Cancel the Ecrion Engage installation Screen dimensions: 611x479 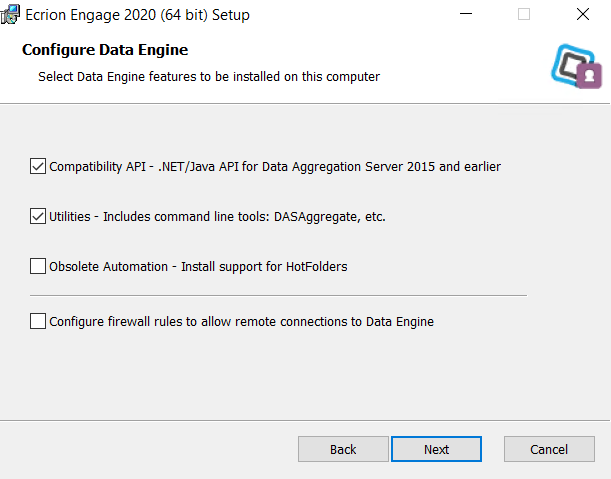[549, 449]
